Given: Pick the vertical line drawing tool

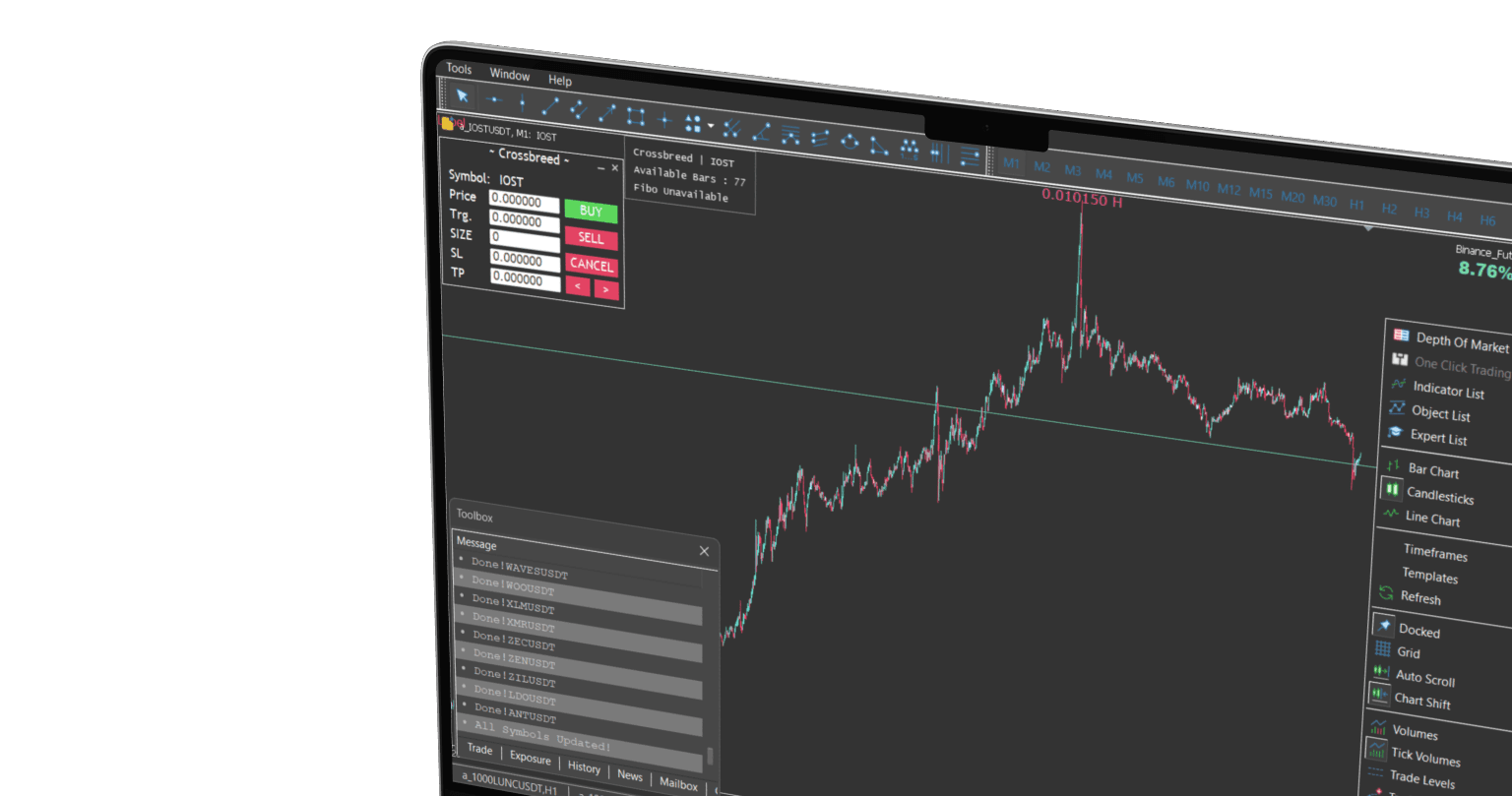Looking at the screenshot, I should [x=523, y=102].
